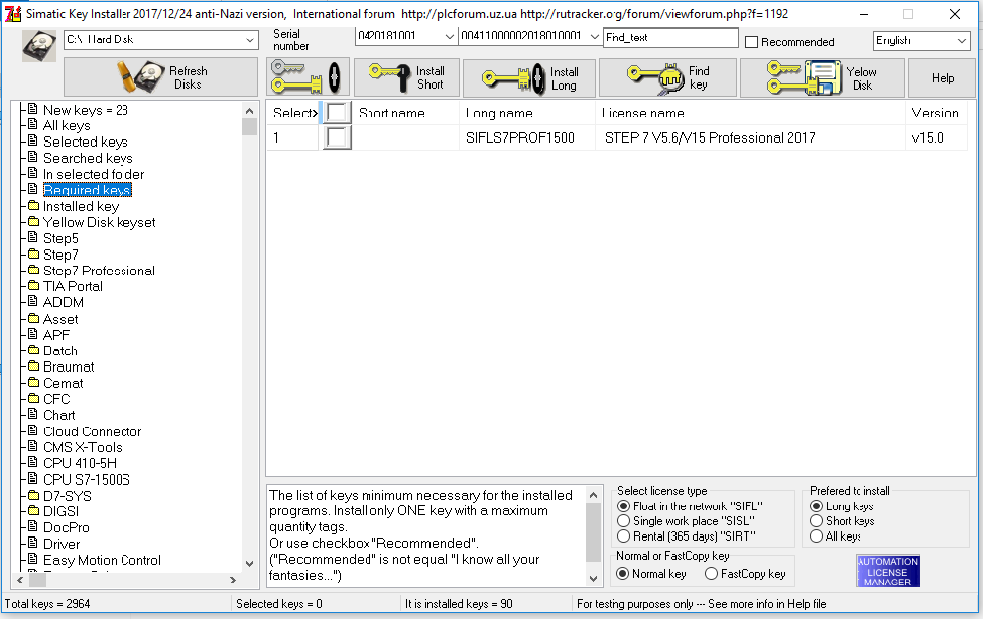Click the Refresh Disks button
The height and width of the screenshot is (619, 983).
pos(161,77)
